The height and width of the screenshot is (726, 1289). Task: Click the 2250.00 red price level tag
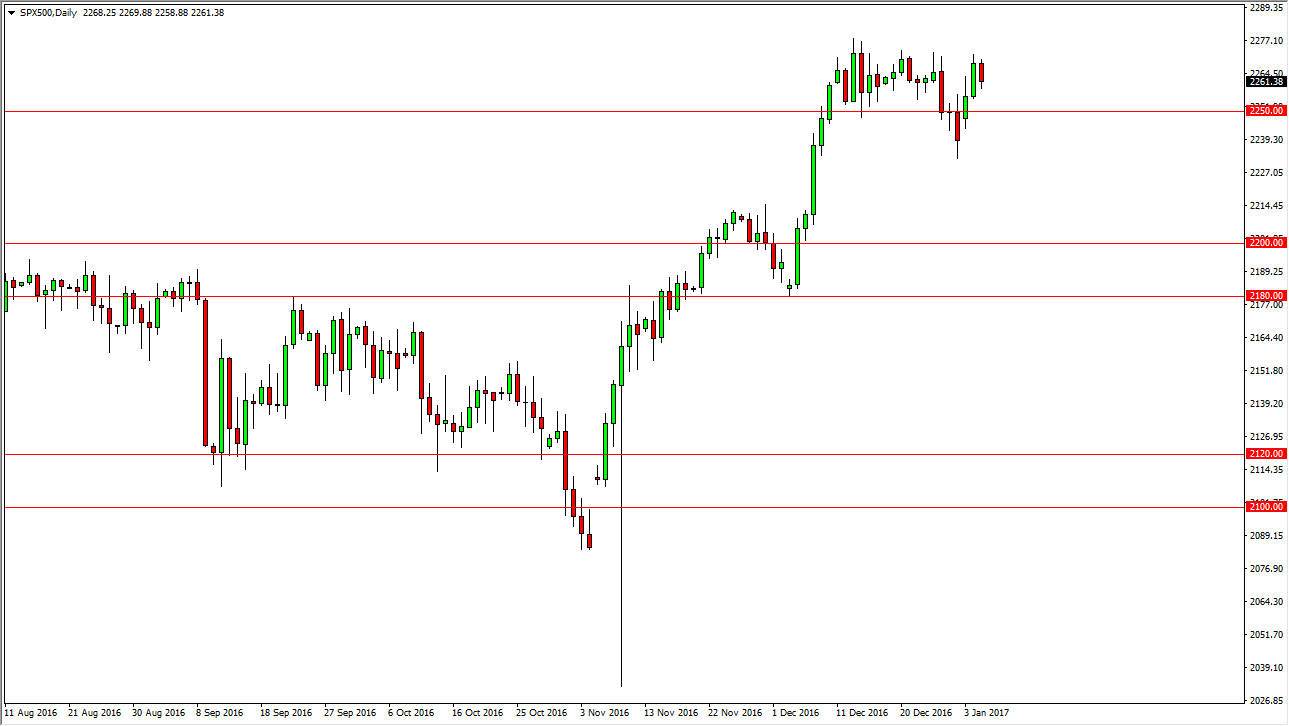(x=1266, y=111)
